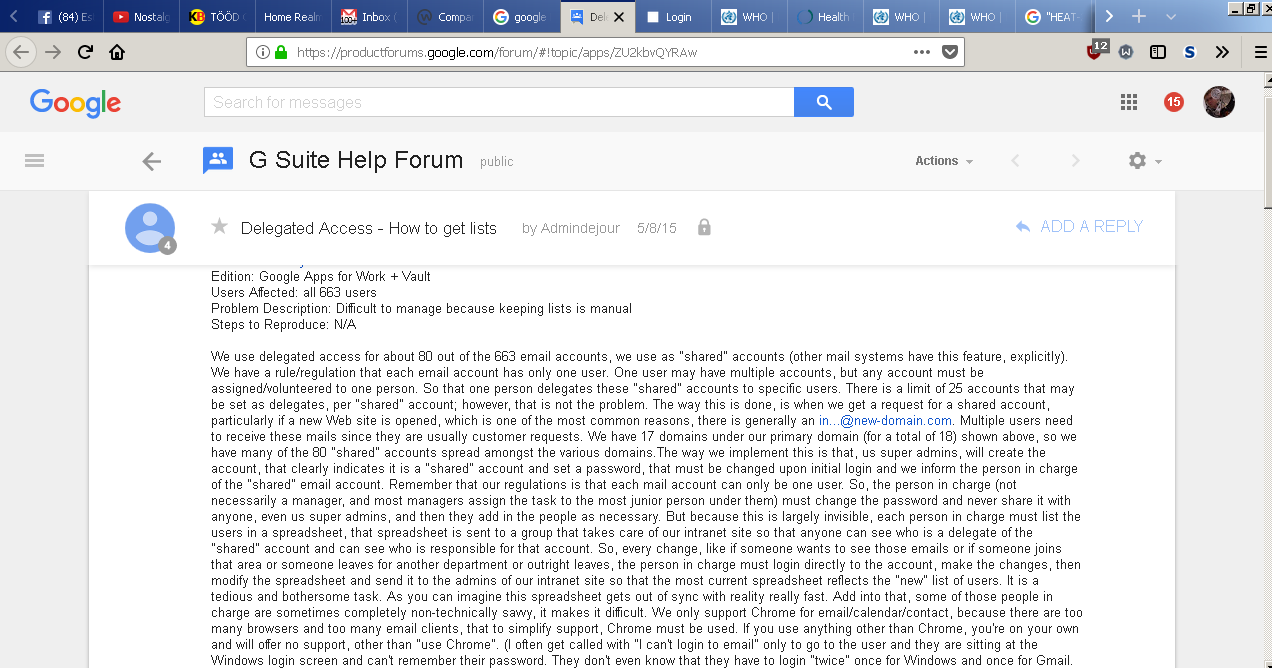Click the public label next to forum title
1272x668 pixels.
[x=497, y=162]
